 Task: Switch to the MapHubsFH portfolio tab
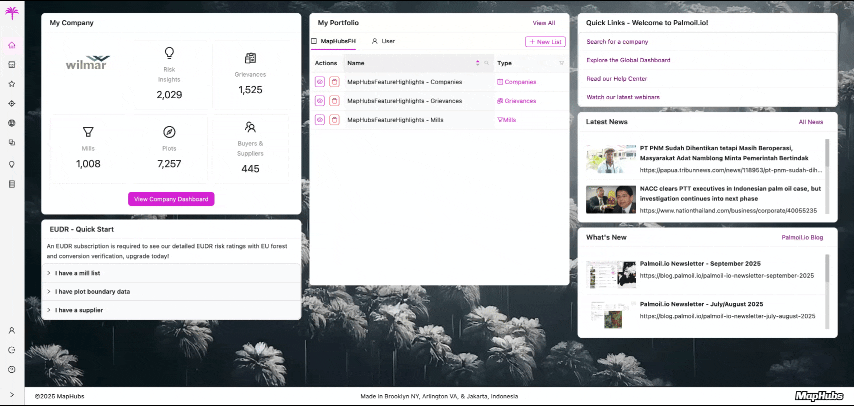[333, 41]
